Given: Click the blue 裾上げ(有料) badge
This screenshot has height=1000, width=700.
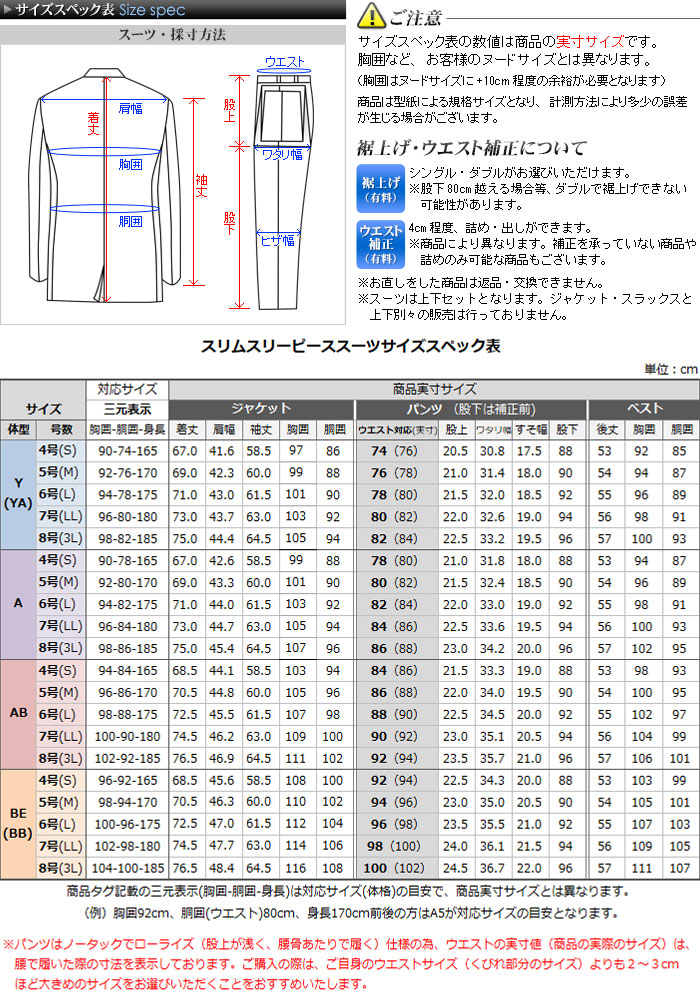Looking at the screenshot, I should (379, 185).
